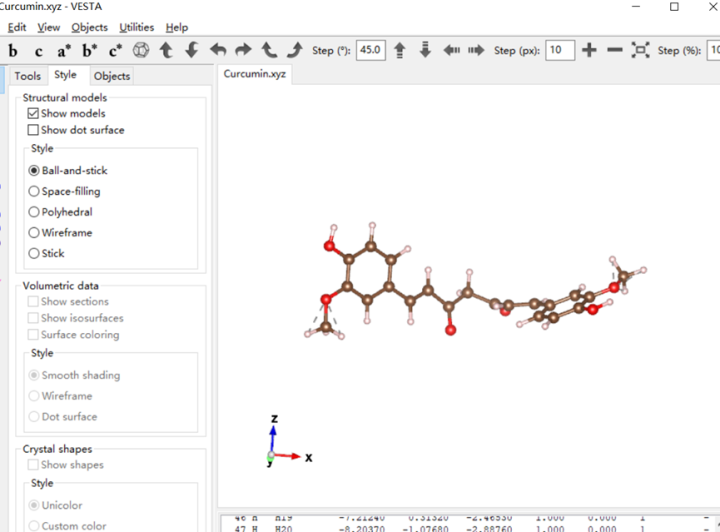720x532 pixels.
Task: Click the standard orientation globe icon
Action: (x=141, y=50)
